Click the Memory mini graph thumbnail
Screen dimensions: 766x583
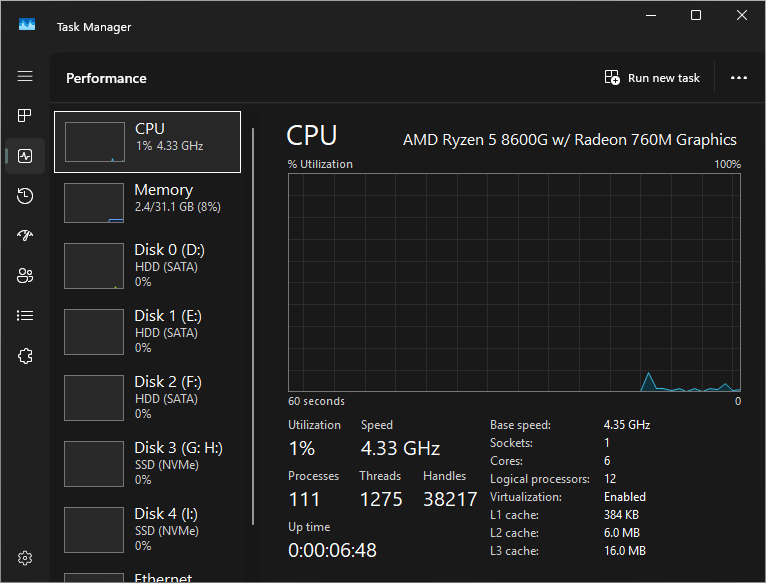(x=94, y=203)
